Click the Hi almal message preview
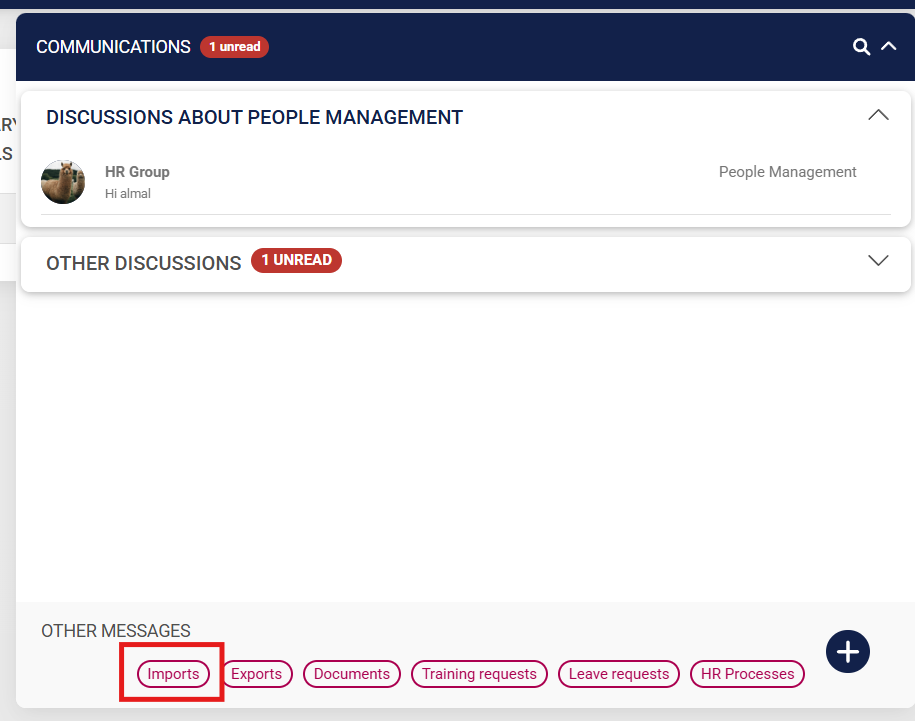This screenshot has width=915, height=721. click(128, 193)
